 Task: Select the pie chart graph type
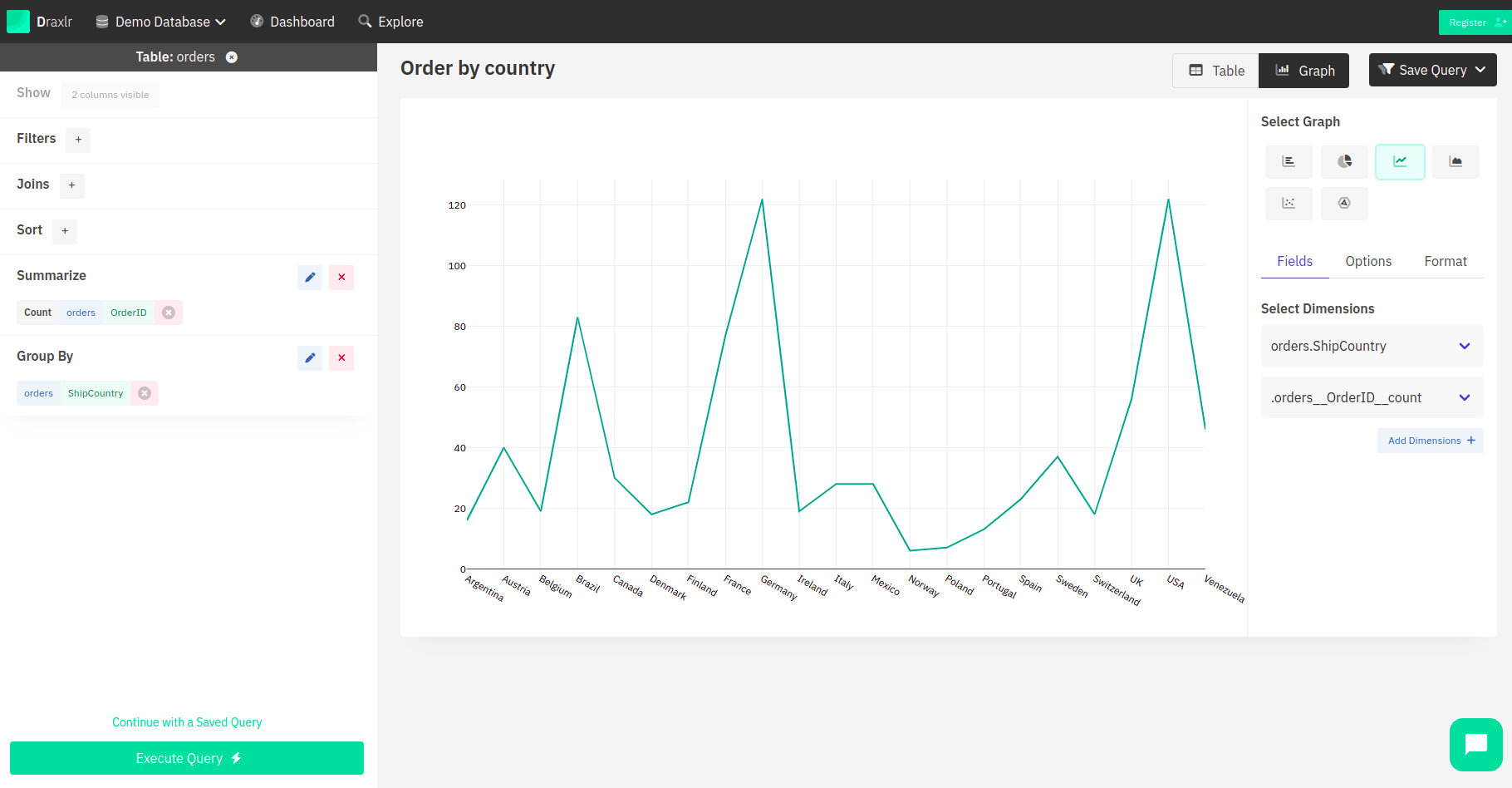pos(1344,162)
